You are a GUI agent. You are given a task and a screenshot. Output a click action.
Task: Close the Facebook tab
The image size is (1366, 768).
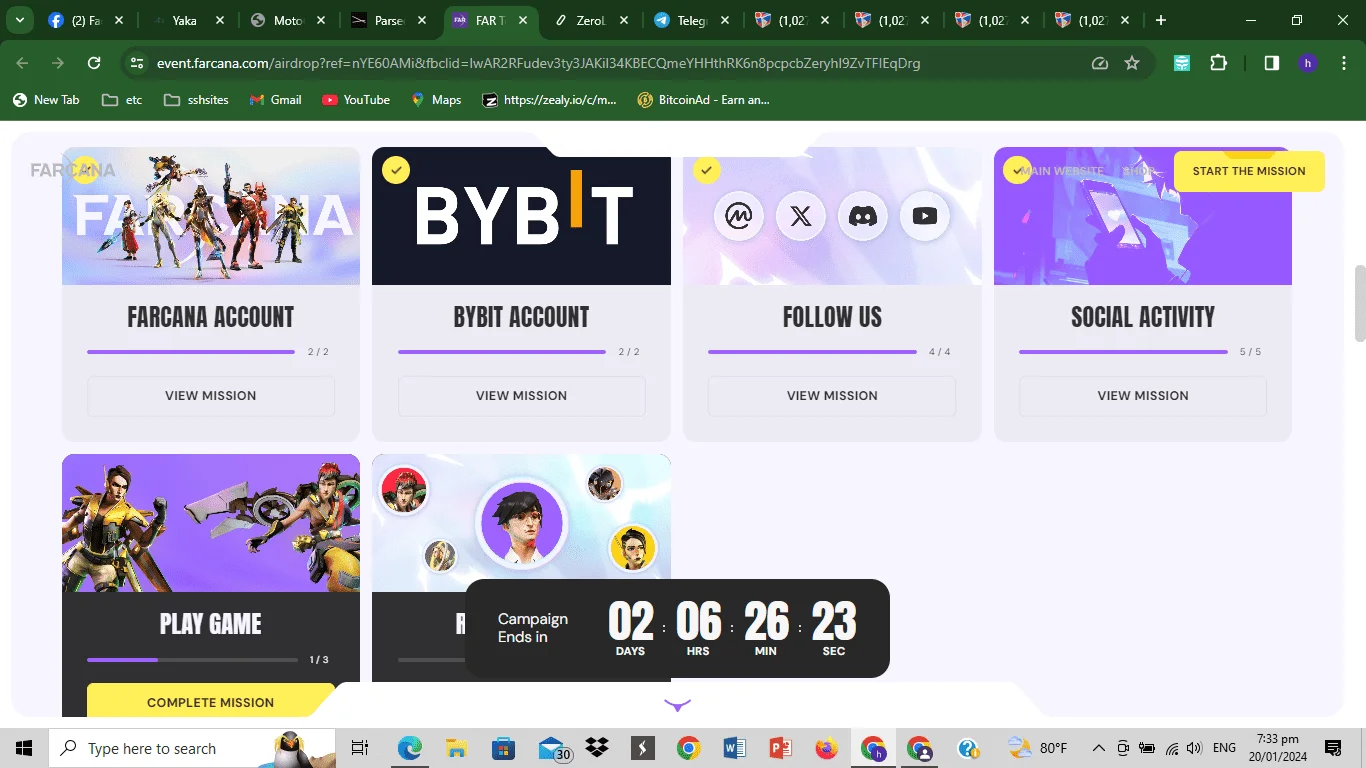tap(120, 20)
